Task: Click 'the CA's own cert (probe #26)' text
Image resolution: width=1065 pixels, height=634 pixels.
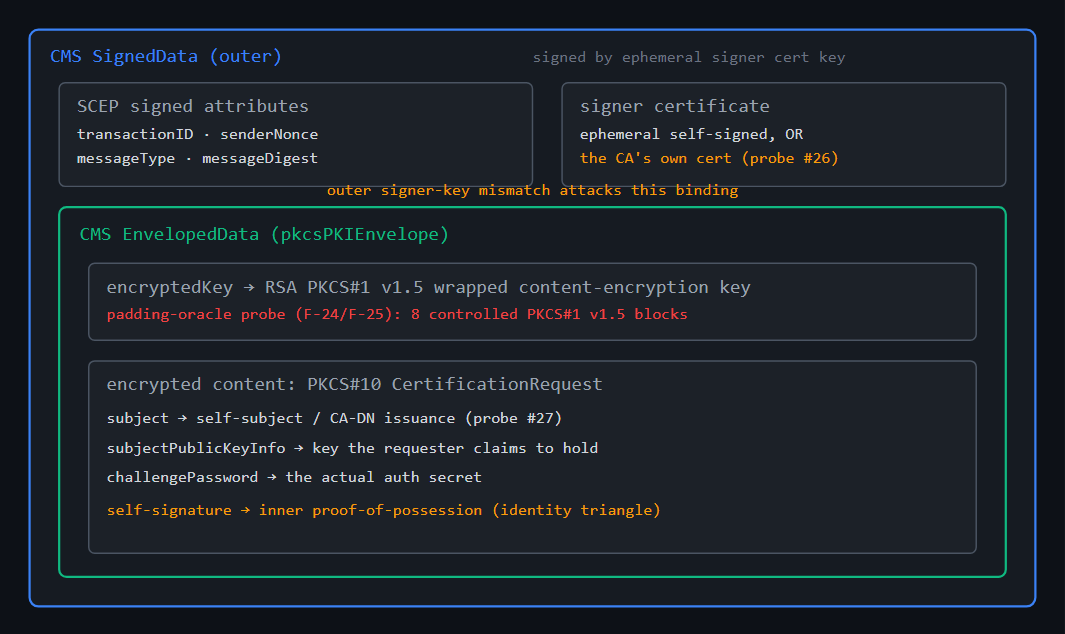Action: [709, 158]
